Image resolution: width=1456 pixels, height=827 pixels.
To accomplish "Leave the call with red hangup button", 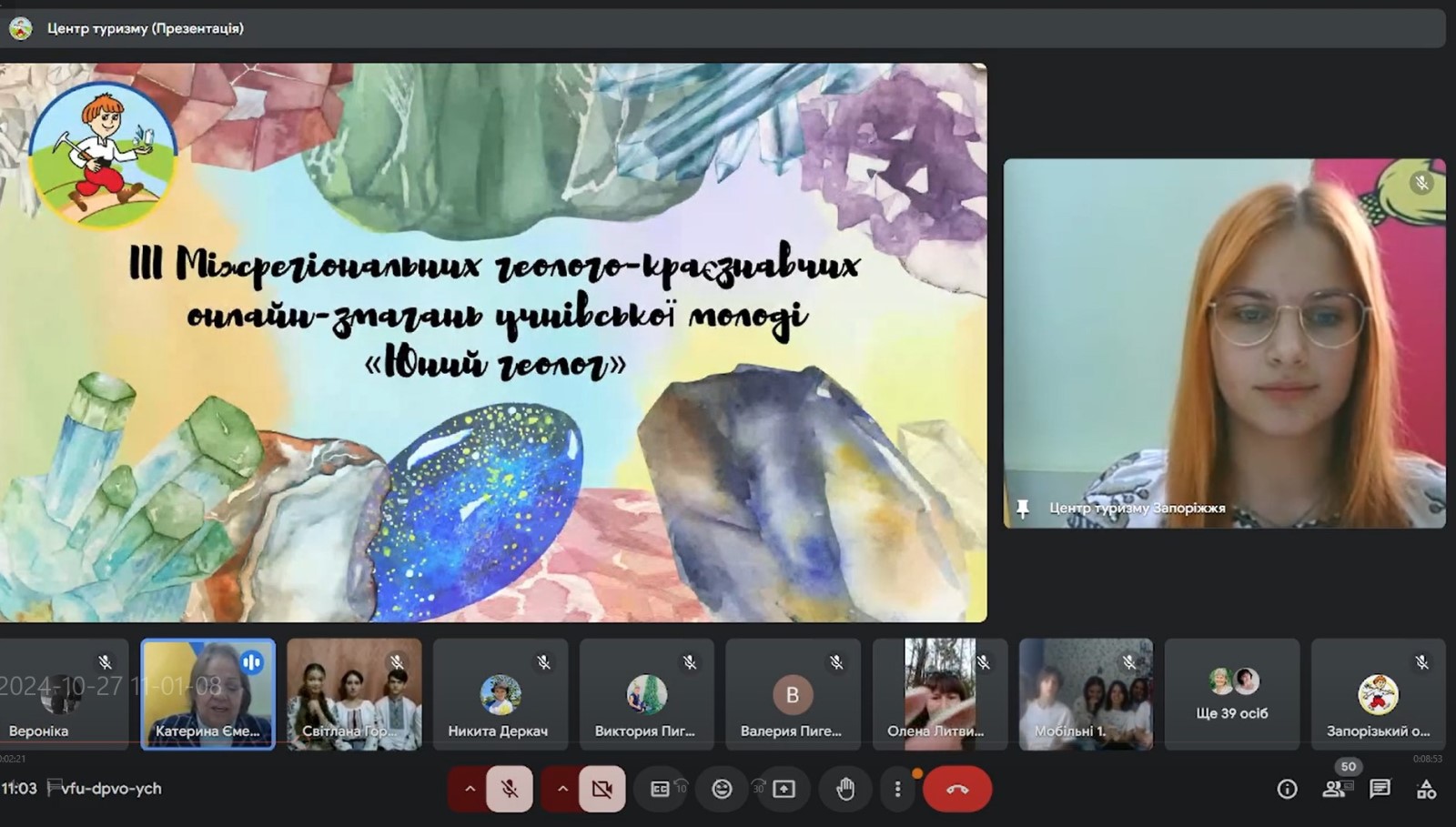I will pyautogui.click(x=956, y=789).
